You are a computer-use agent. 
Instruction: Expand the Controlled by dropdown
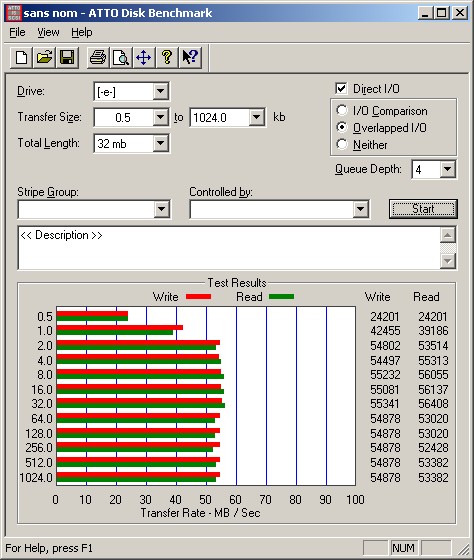pyautogui.click(x=360, y=209)
